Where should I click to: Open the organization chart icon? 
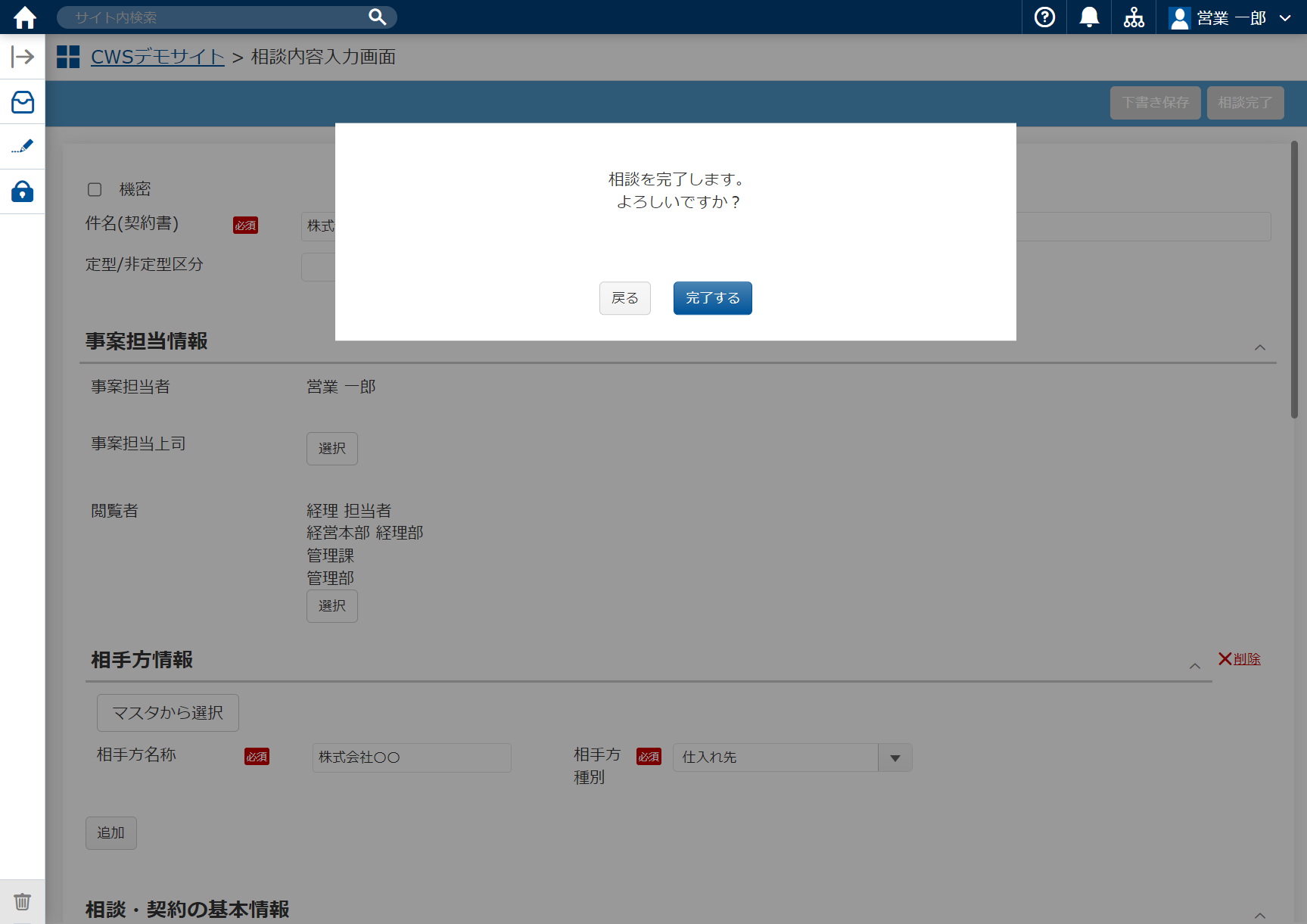(x=1134, y=17)
